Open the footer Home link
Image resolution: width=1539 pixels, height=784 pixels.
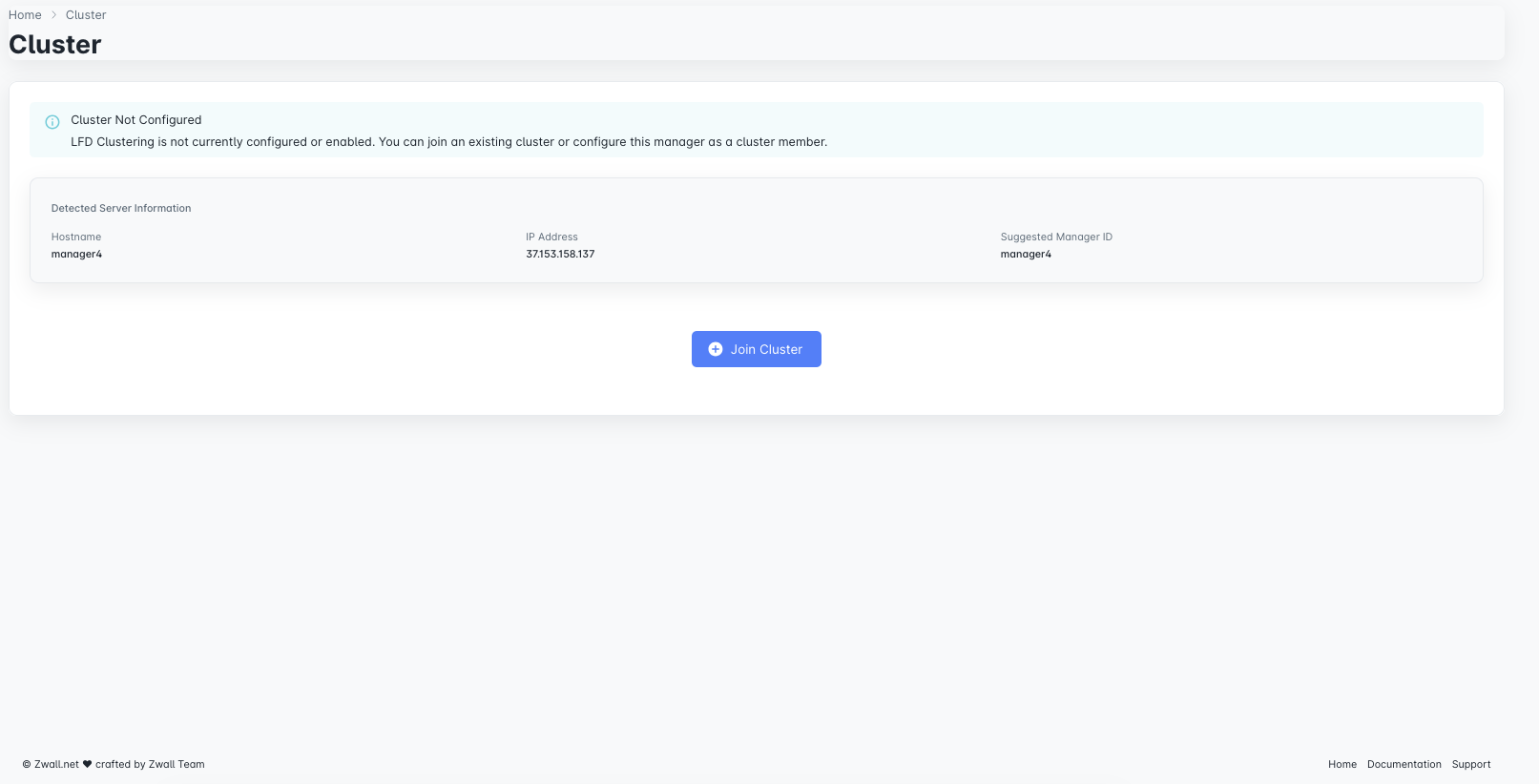pyautogui.click(x=1341, y=764)
